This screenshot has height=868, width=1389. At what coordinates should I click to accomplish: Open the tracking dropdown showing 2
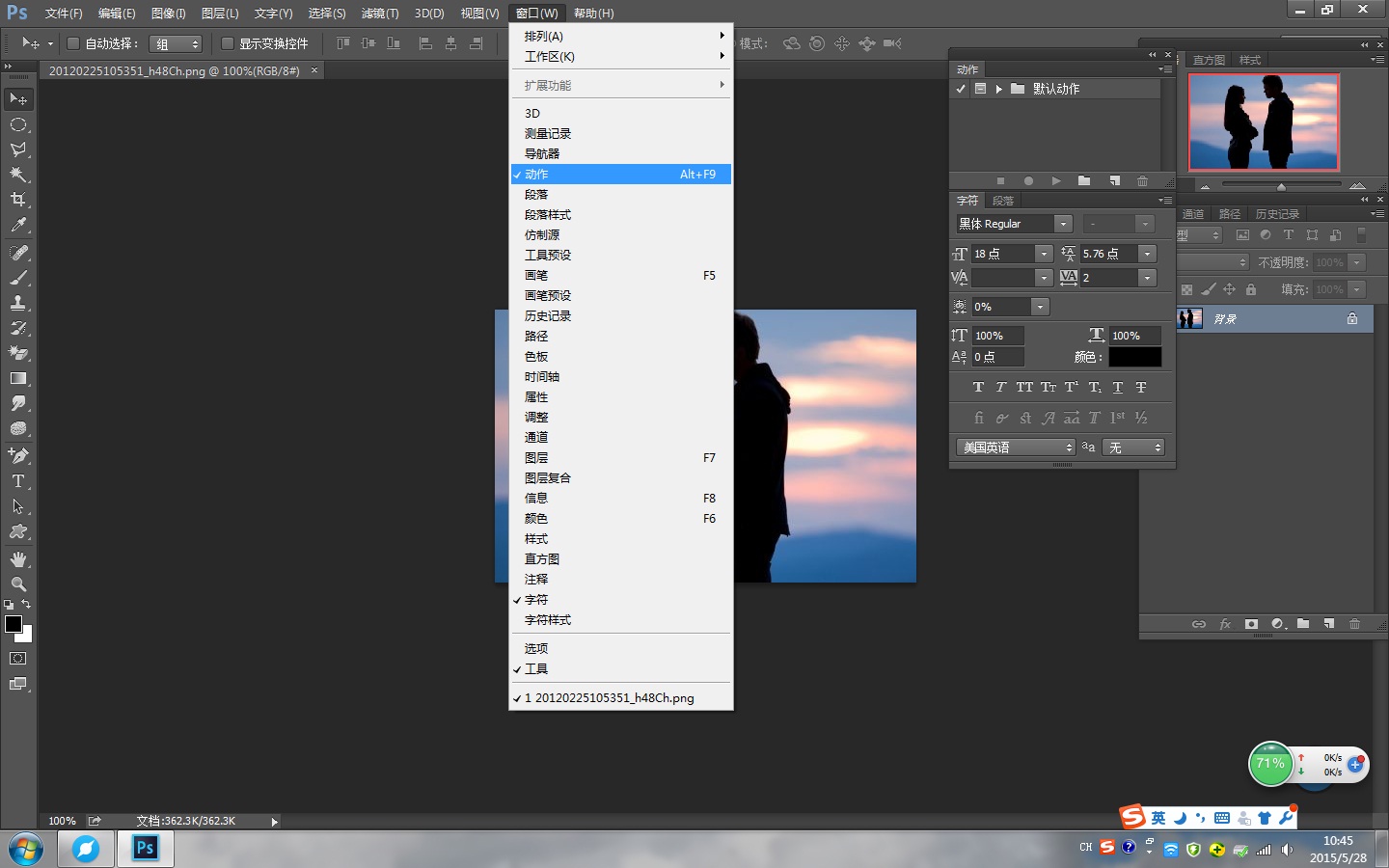click(1147, 278)
